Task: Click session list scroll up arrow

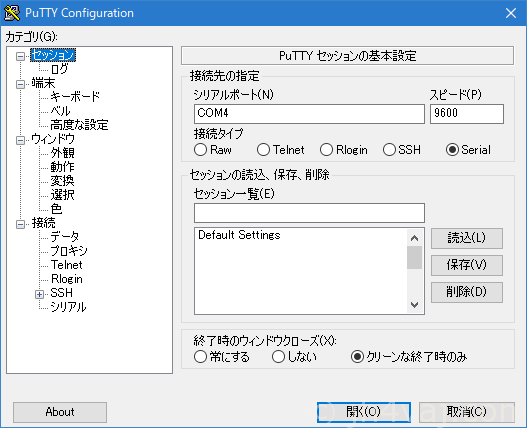Action: coord(414,238)
